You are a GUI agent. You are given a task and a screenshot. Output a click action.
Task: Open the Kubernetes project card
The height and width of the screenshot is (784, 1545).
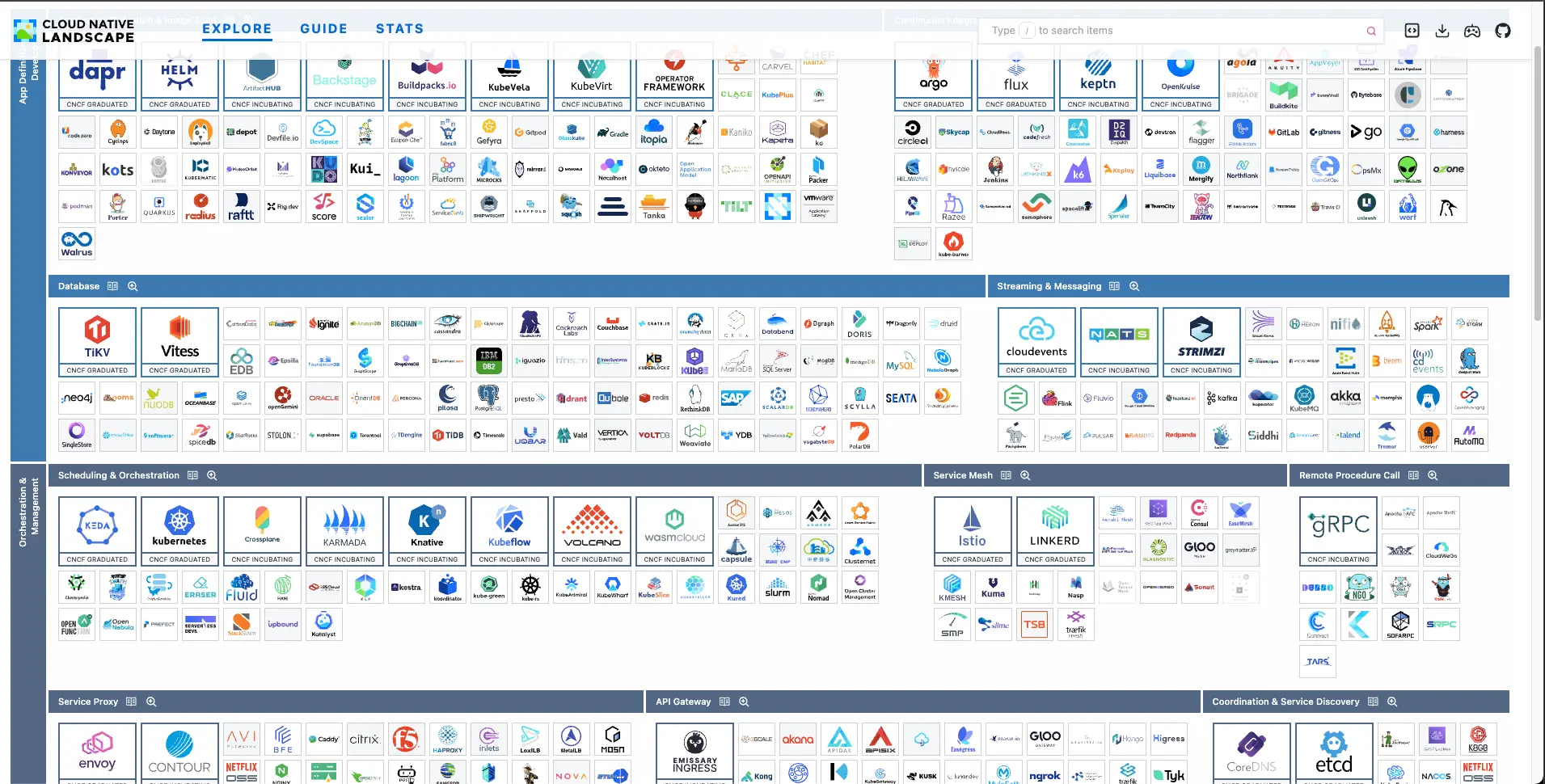point(179,531)
